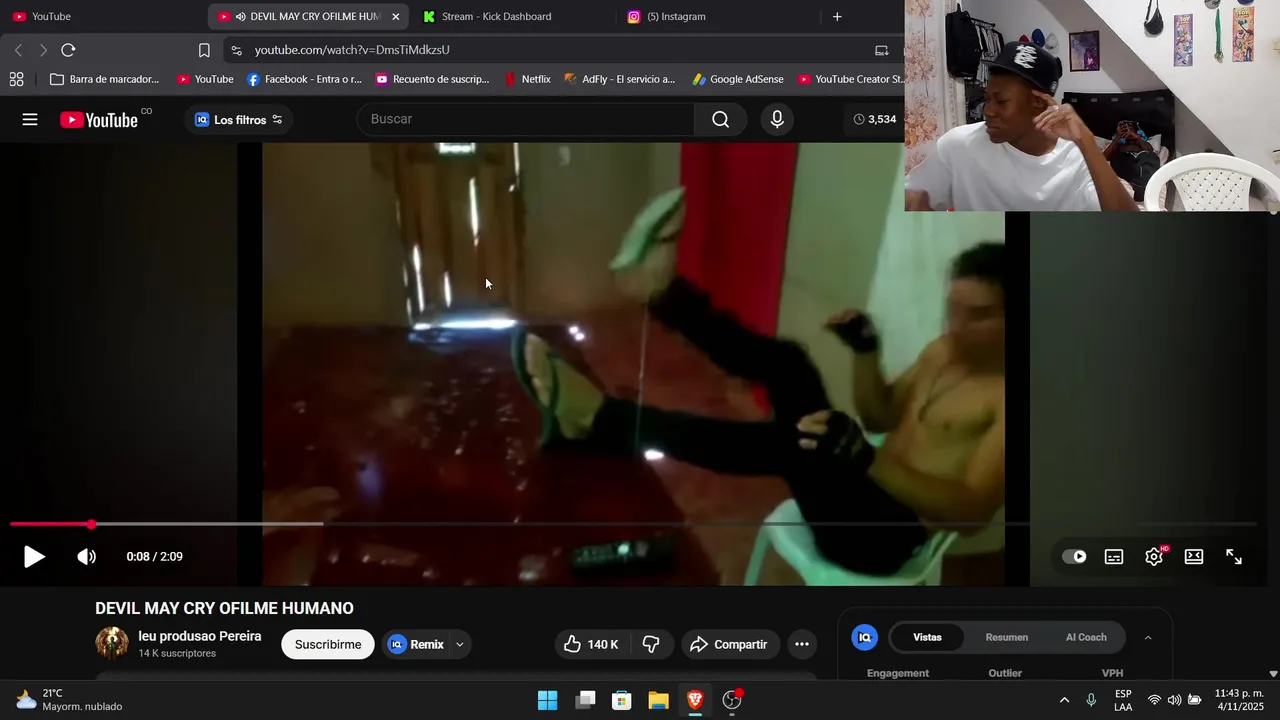Screen dimensions: 1280x720
Task: Focus the Buscar search field
Action: tap(526, 119)
